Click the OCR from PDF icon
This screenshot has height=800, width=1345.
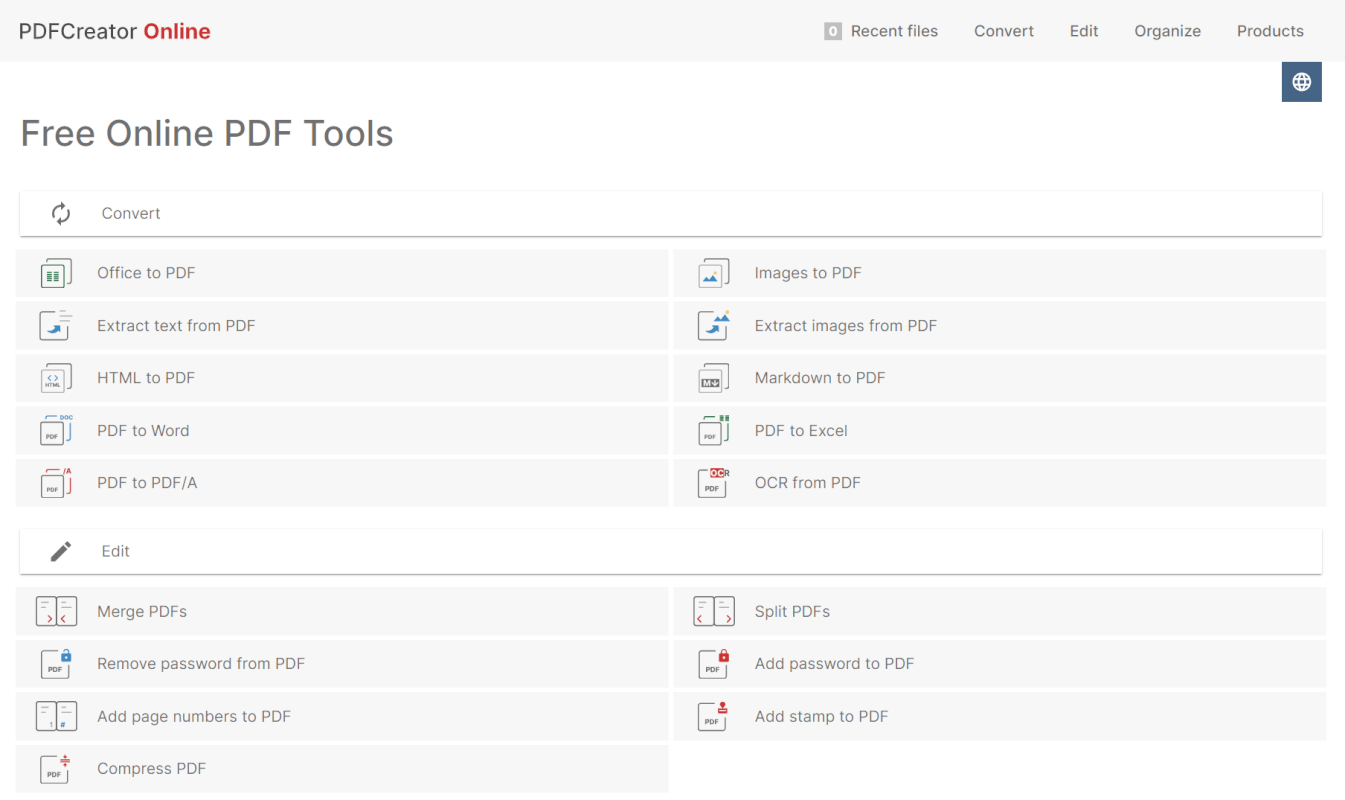coord(713,483)
